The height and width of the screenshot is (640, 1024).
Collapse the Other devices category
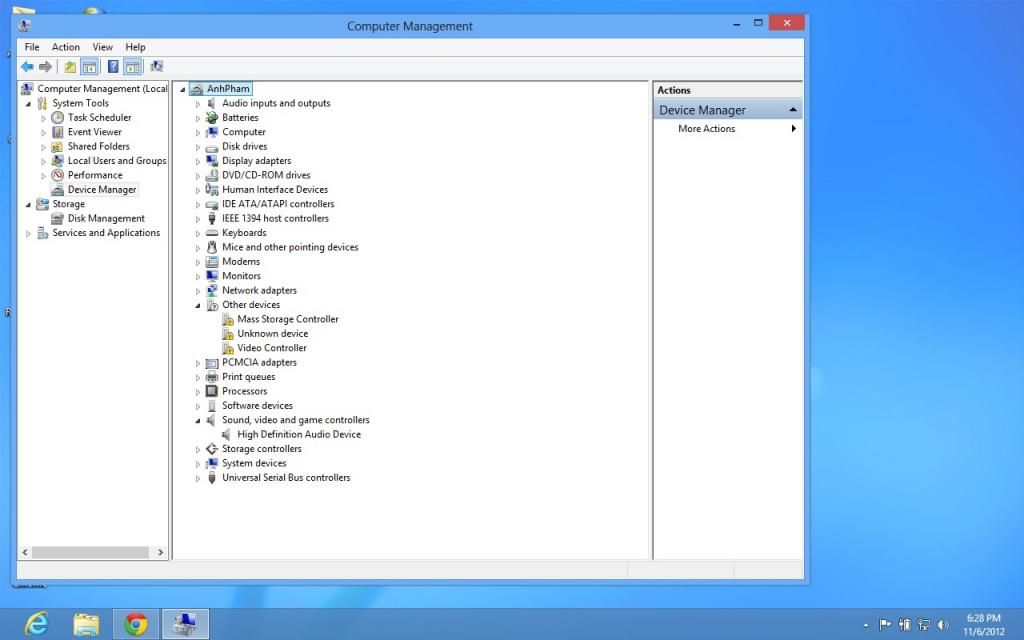(x=198, y=305)
